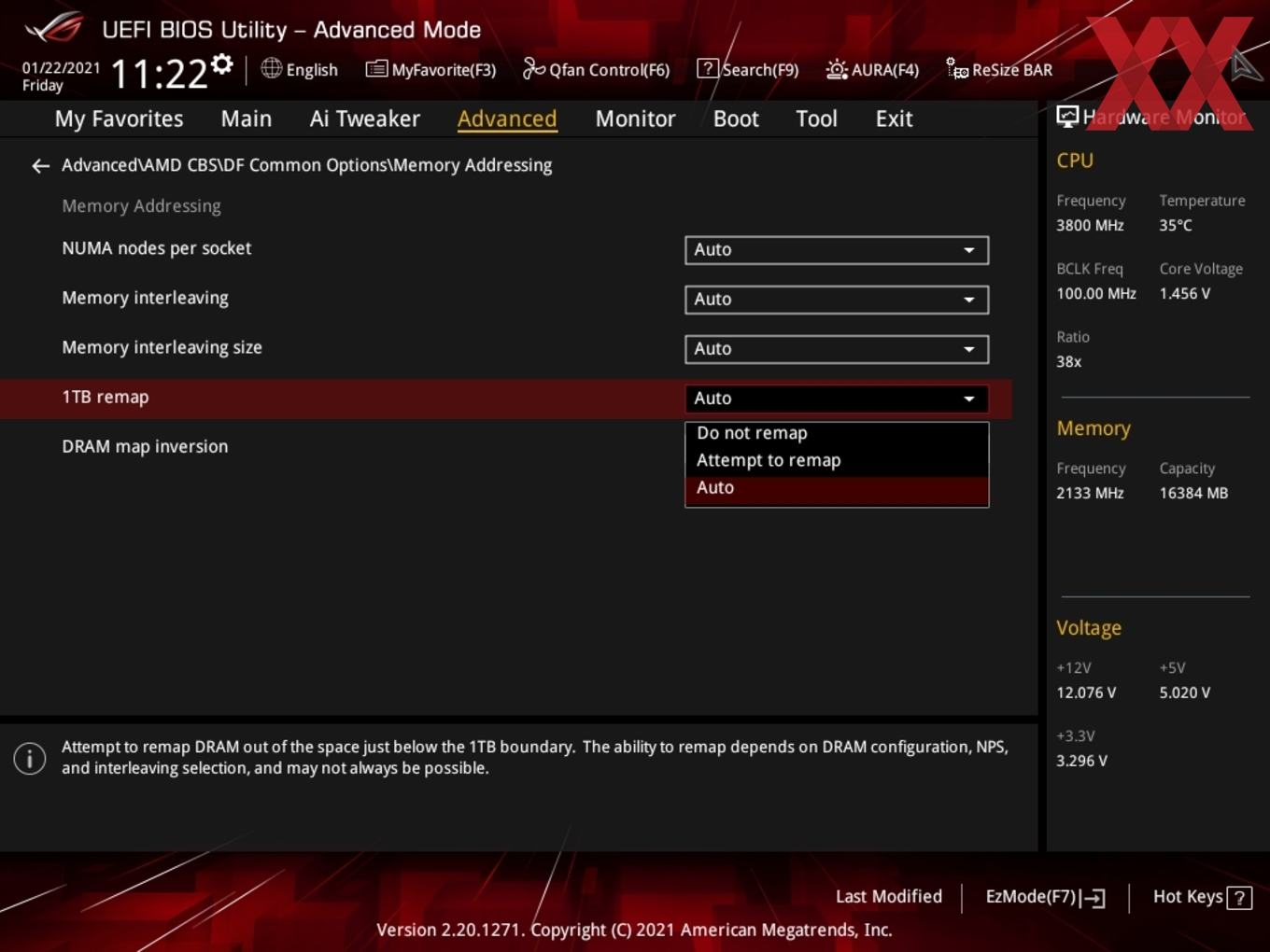Click CPU Temperature value 35°C
The width and height of the screenshot is (1270, 952).
[1176, 226]
